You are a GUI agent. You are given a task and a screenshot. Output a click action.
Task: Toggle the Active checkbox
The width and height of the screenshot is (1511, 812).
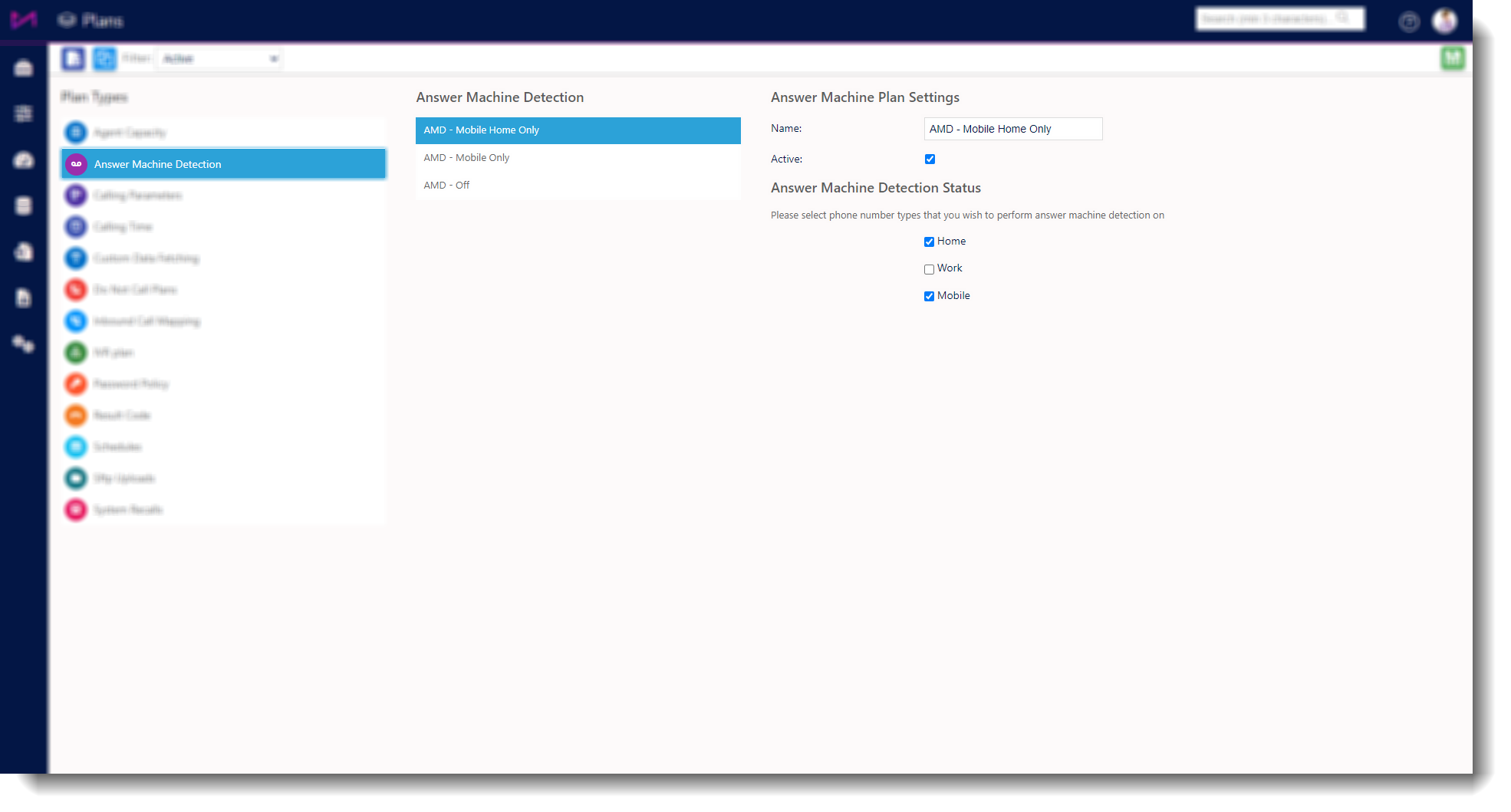930,159
